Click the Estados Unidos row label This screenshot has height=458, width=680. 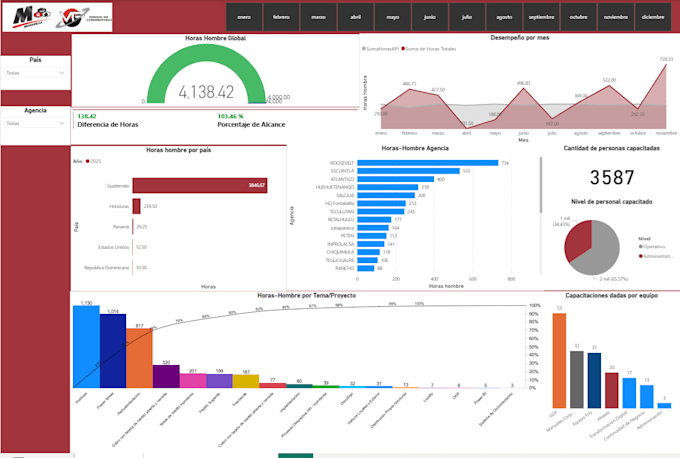pos(114,247)
